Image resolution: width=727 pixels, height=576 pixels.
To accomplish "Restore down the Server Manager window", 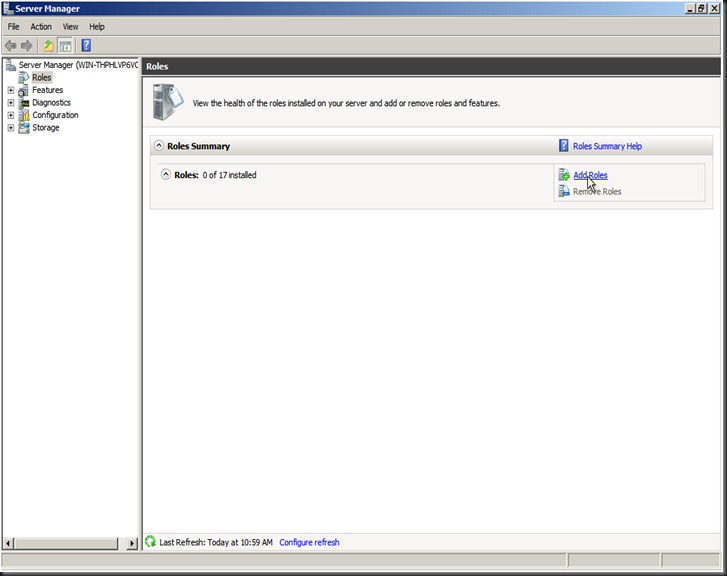I will (x=702, y=8).
